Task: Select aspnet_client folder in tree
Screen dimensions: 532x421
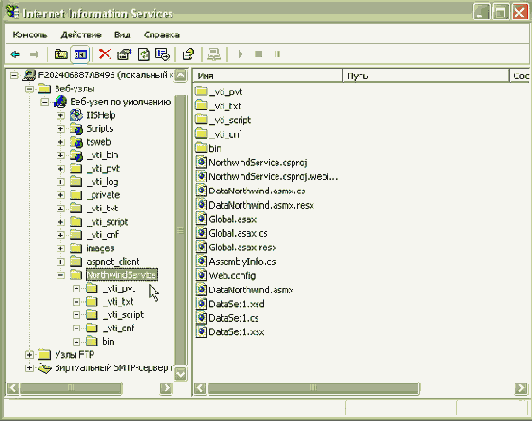Action: pos(113,262)
